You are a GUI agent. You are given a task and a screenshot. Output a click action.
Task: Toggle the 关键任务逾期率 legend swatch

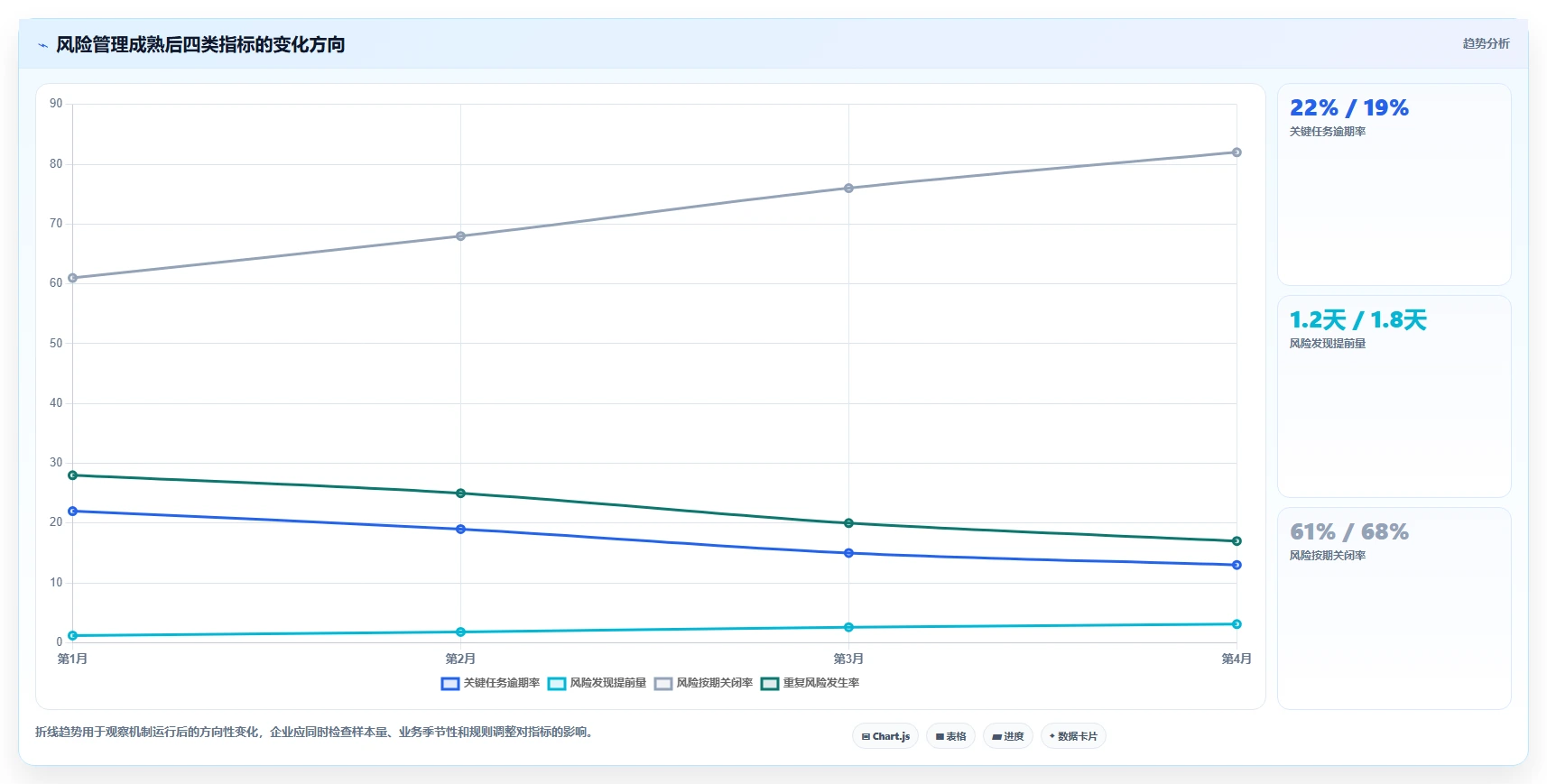(x=450, y=684)
